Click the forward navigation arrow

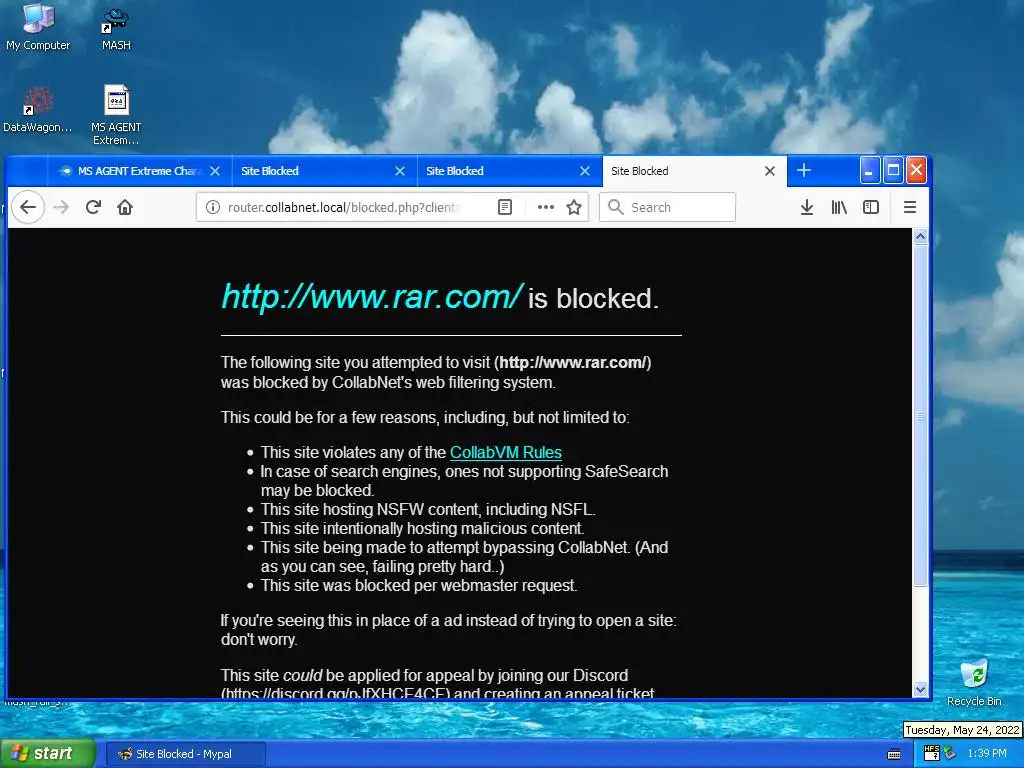tap(61, 207)
